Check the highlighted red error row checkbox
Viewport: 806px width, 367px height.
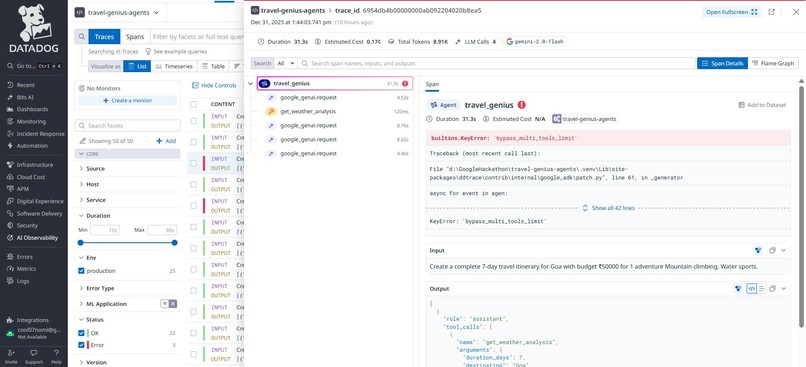[194, 163]
